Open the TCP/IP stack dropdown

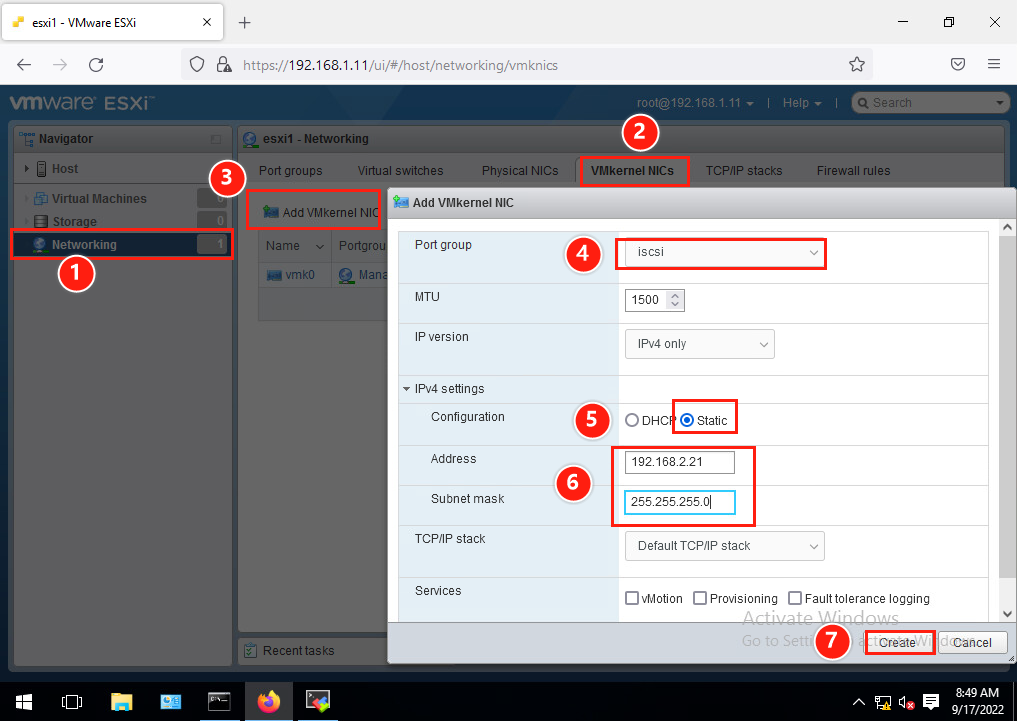724,545
